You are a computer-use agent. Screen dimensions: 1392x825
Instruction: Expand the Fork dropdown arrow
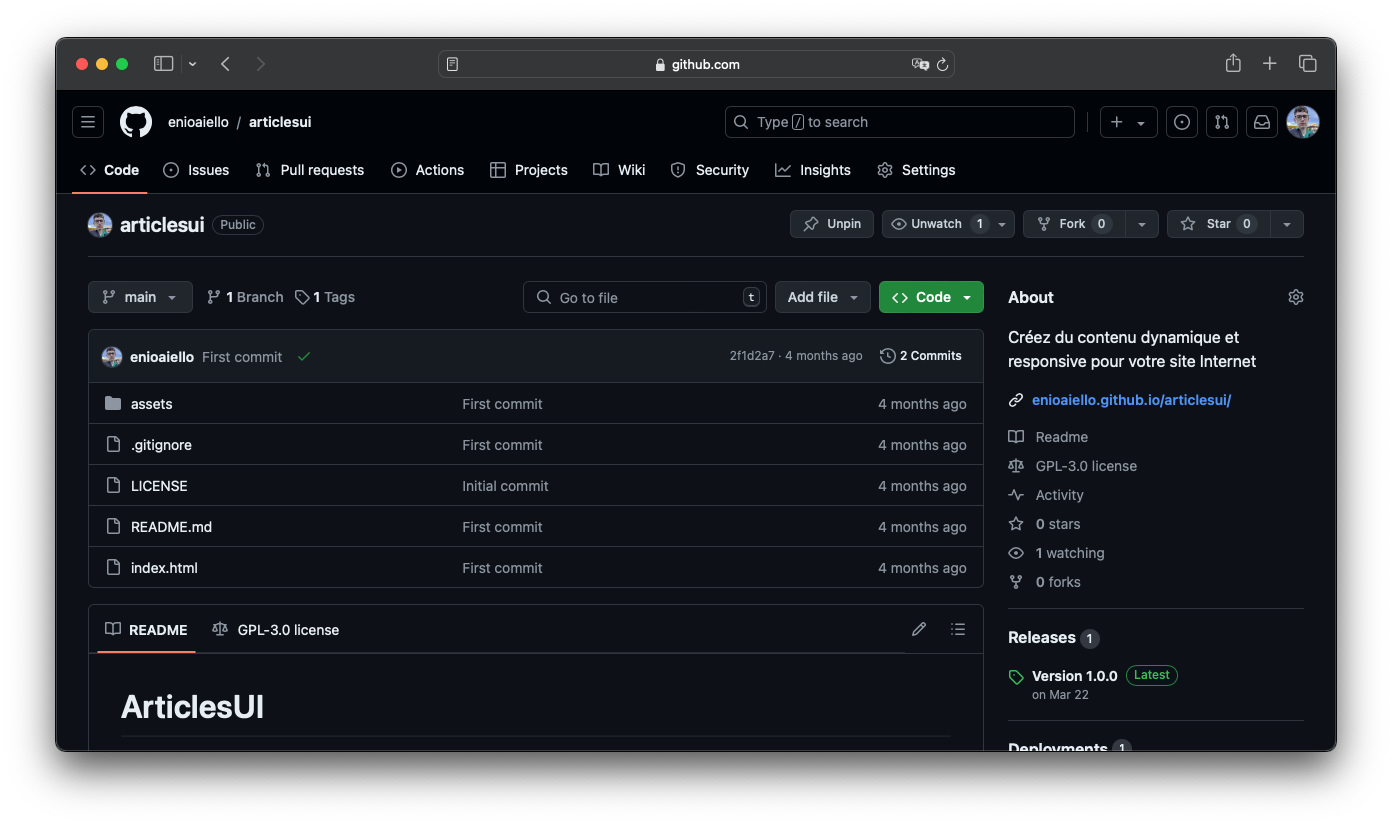[x=1142, y=224]
